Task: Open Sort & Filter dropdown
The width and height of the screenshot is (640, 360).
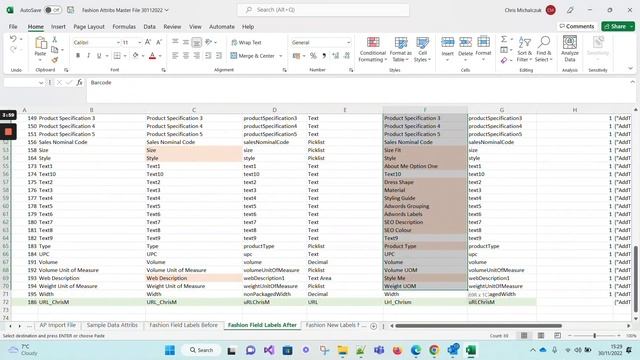Action: [x=524, y=49]
